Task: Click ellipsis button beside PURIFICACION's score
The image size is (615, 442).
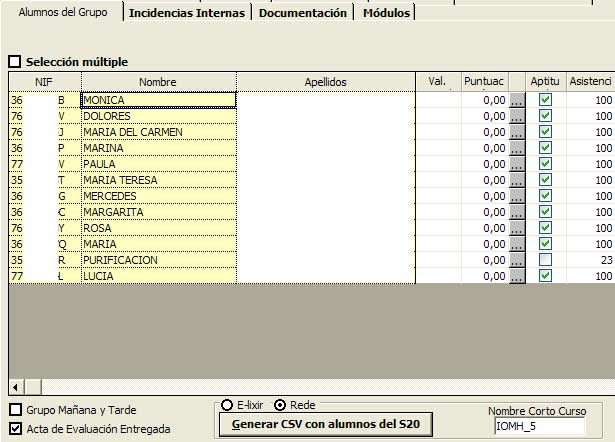Action: [517, 260]
